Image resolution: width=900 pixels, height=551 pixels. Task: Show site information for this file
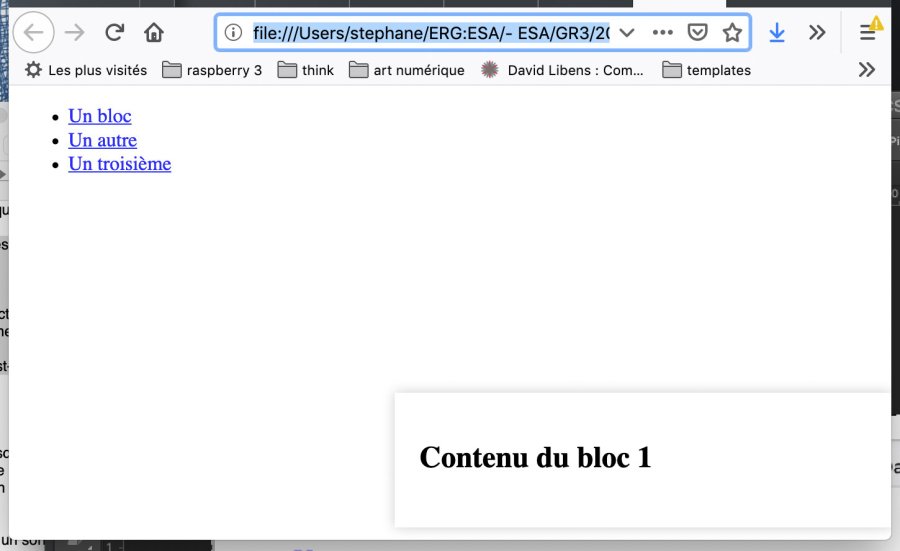coord(234,32)
